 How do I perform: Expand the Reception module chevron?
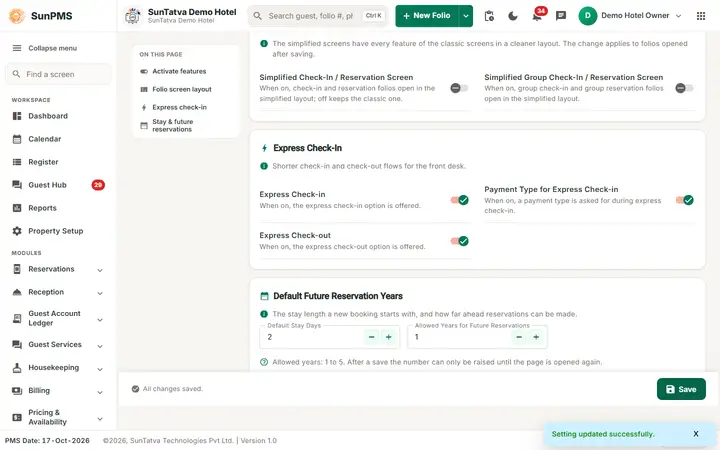tap(100, 293)
